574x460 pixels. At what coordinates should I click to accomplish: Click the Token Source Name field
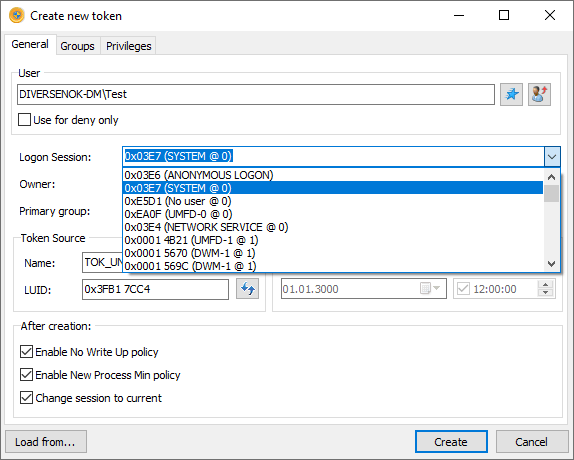pos(102,262)
